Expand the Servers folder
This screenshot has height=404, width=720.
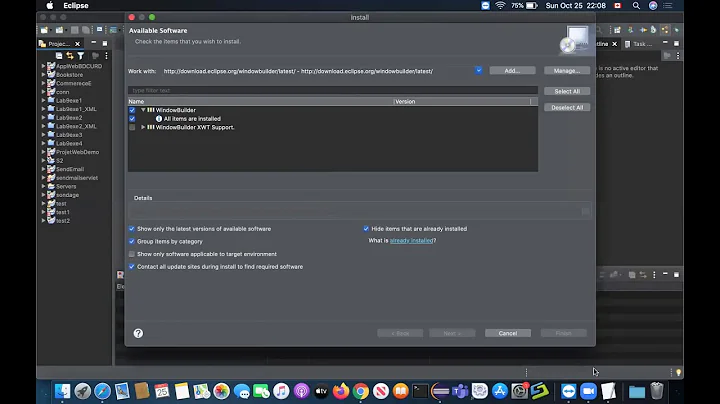pyautogui.click(x=44, y=186)
